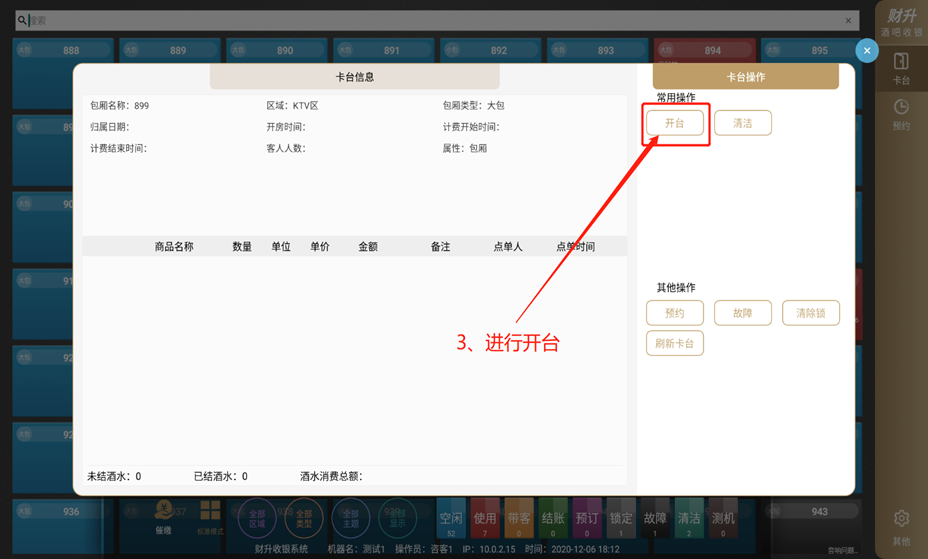
Task: Filter rooms by 锁定 status
Action: coord(621,519)
